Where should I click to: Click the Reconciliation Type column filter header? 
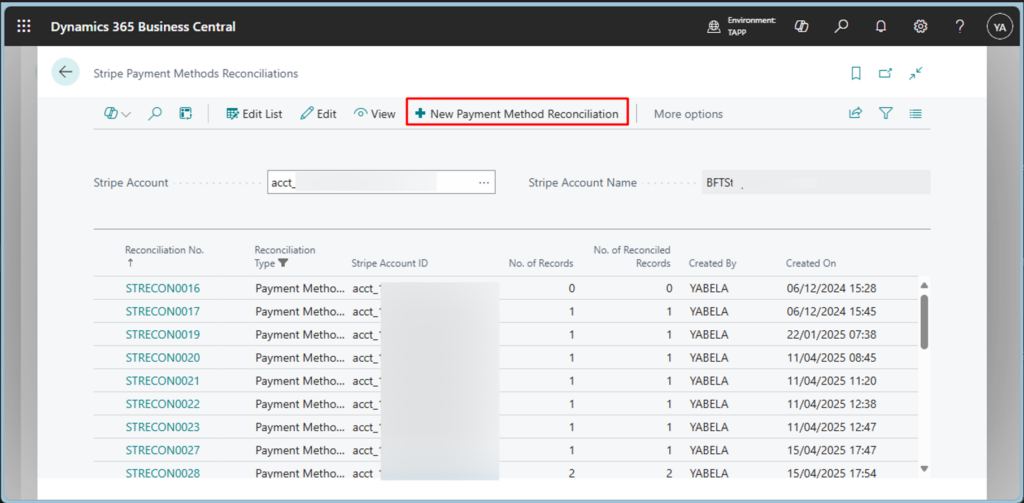tap(285, 257)
